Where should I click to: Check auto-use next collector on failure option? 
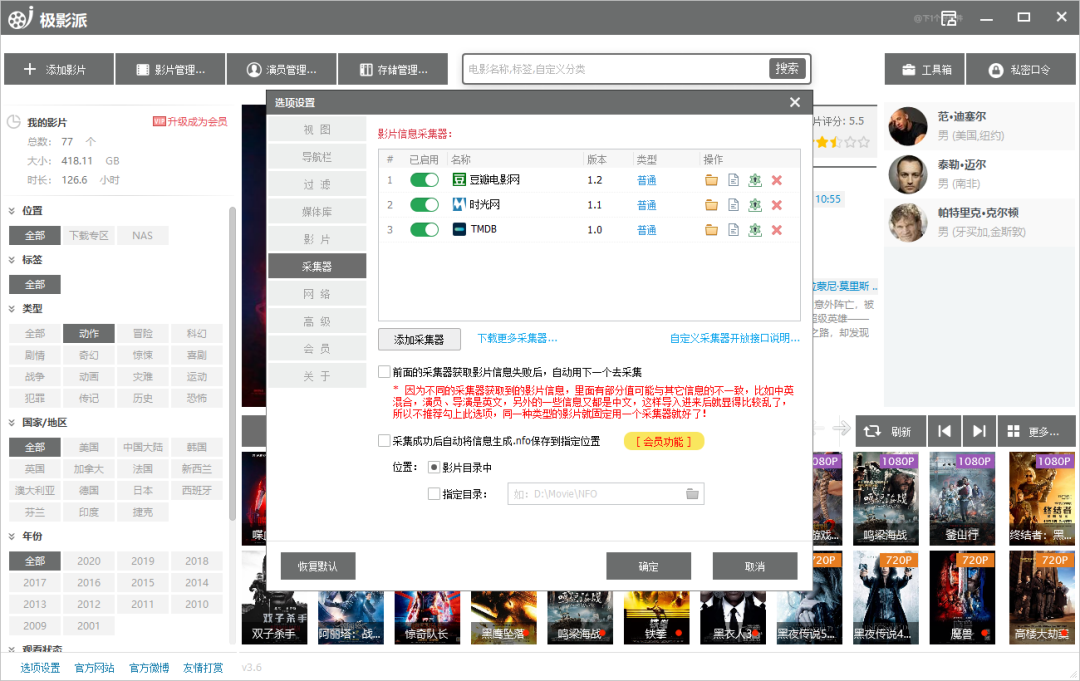pos(384,372)
